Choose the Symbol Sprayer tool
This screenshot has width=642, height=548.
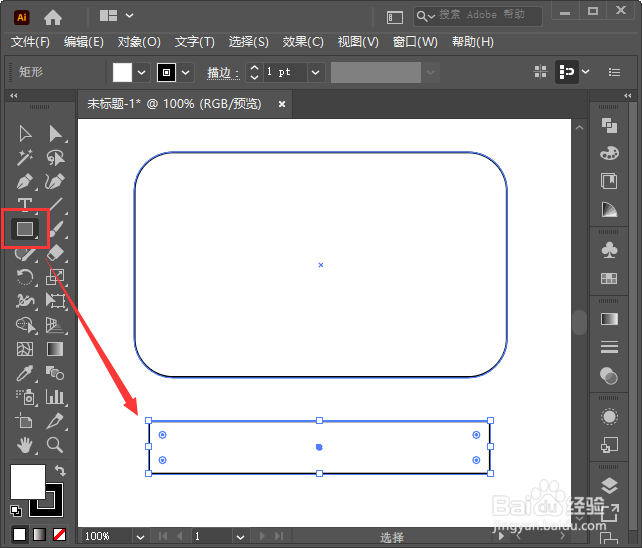point(26,397)
